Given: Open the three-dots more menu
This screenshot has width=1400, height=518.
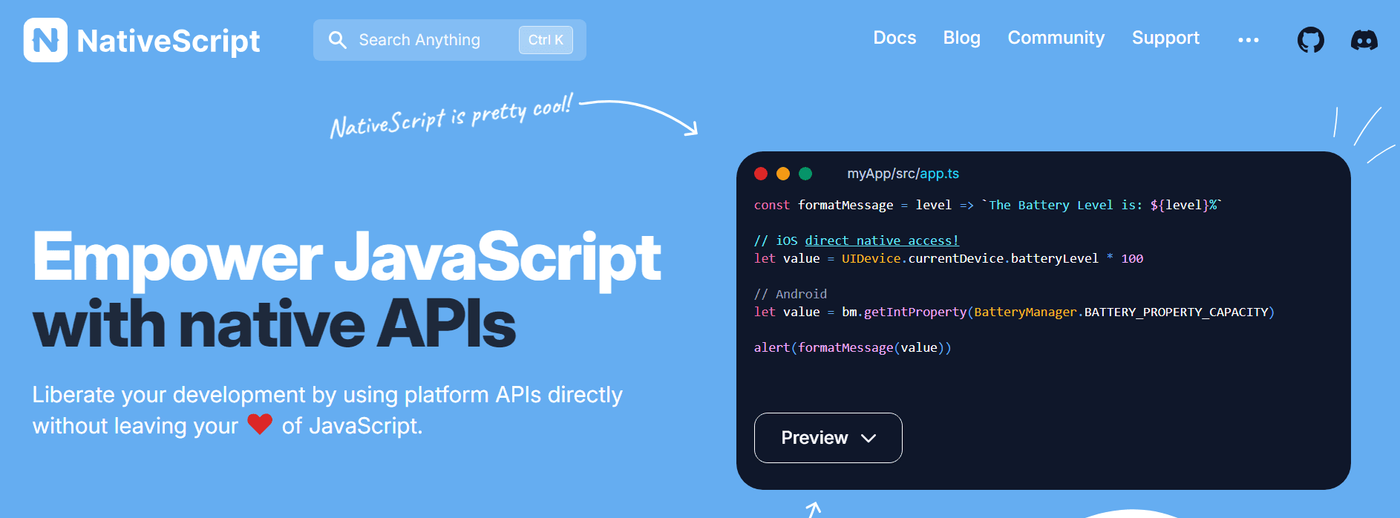Looking at the screenshot, I should (x=1248, y=40).
